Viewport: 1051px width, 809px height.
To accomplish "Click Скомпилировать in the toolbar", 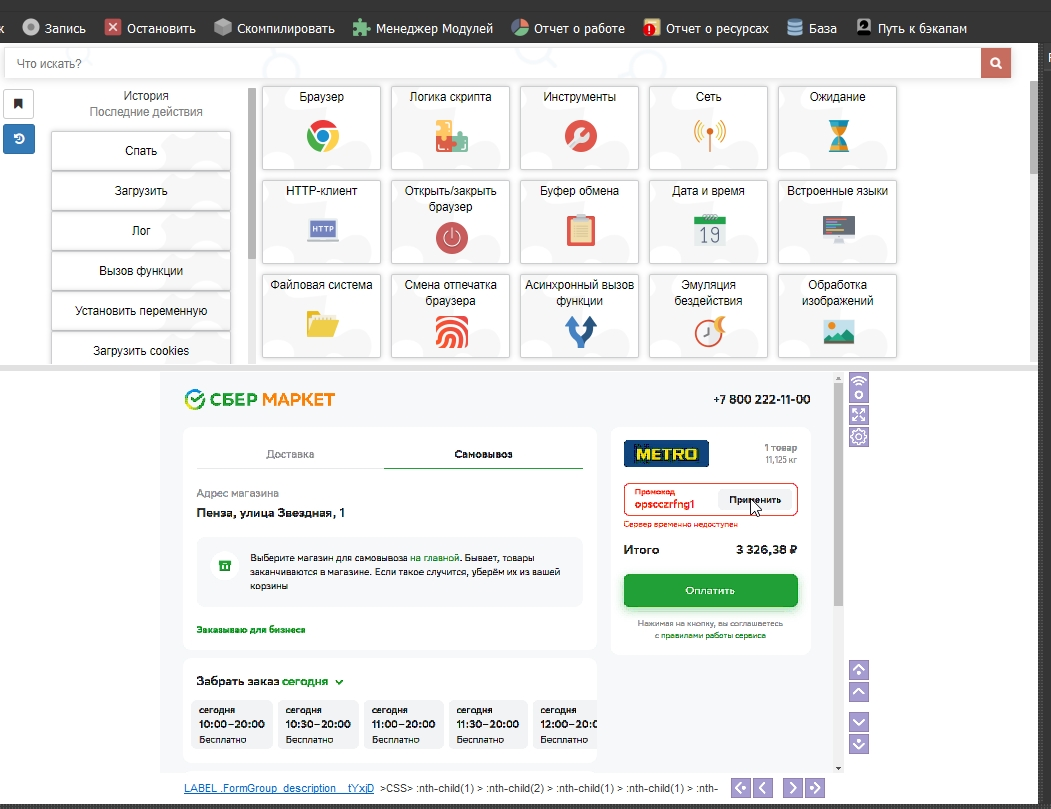I will coord(274,28).
